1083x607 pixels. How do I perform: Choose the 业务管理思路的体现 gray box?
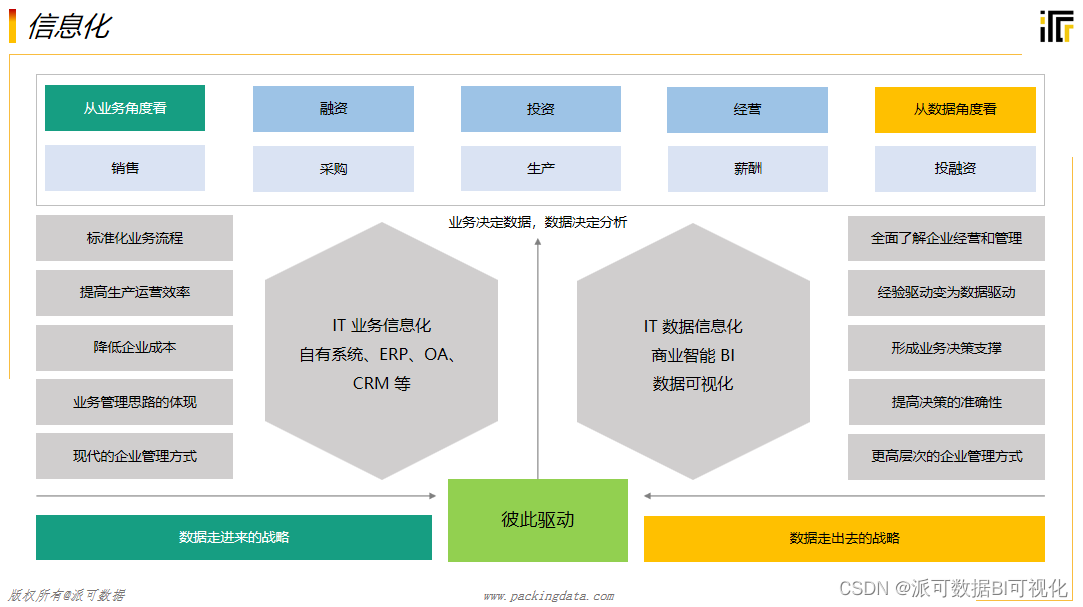click(135, 402)
